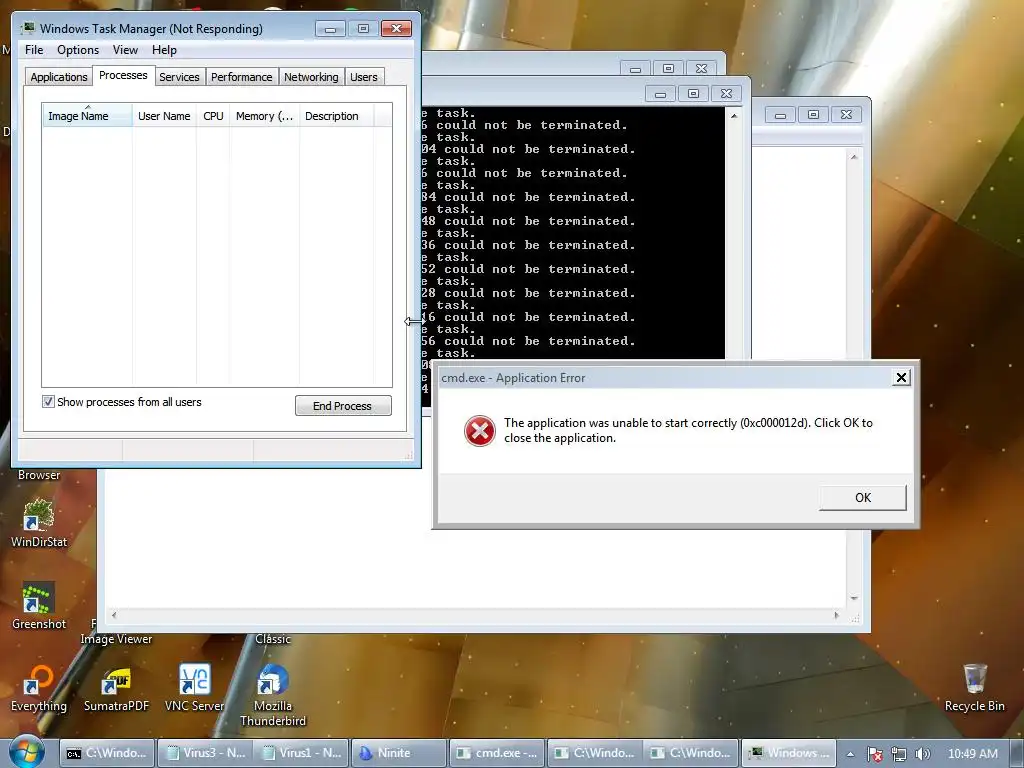Toggle Show processes from all users

click(x=48, y=402)
